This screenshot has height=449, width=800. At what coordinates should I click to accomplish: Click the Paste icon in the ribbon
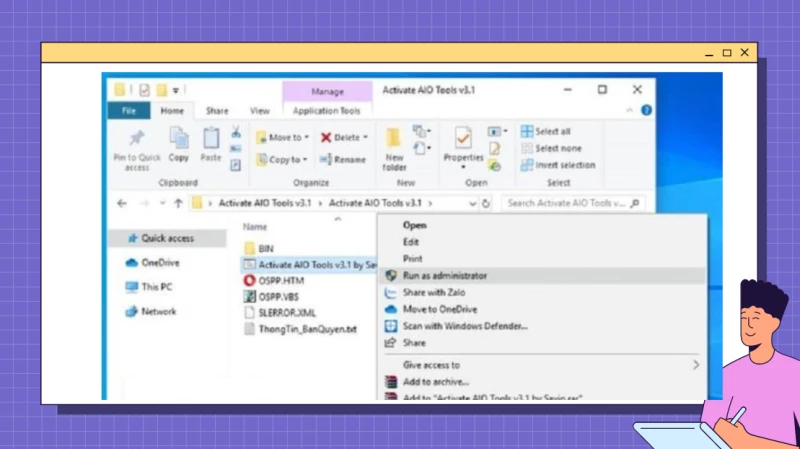tap(211, 139)
